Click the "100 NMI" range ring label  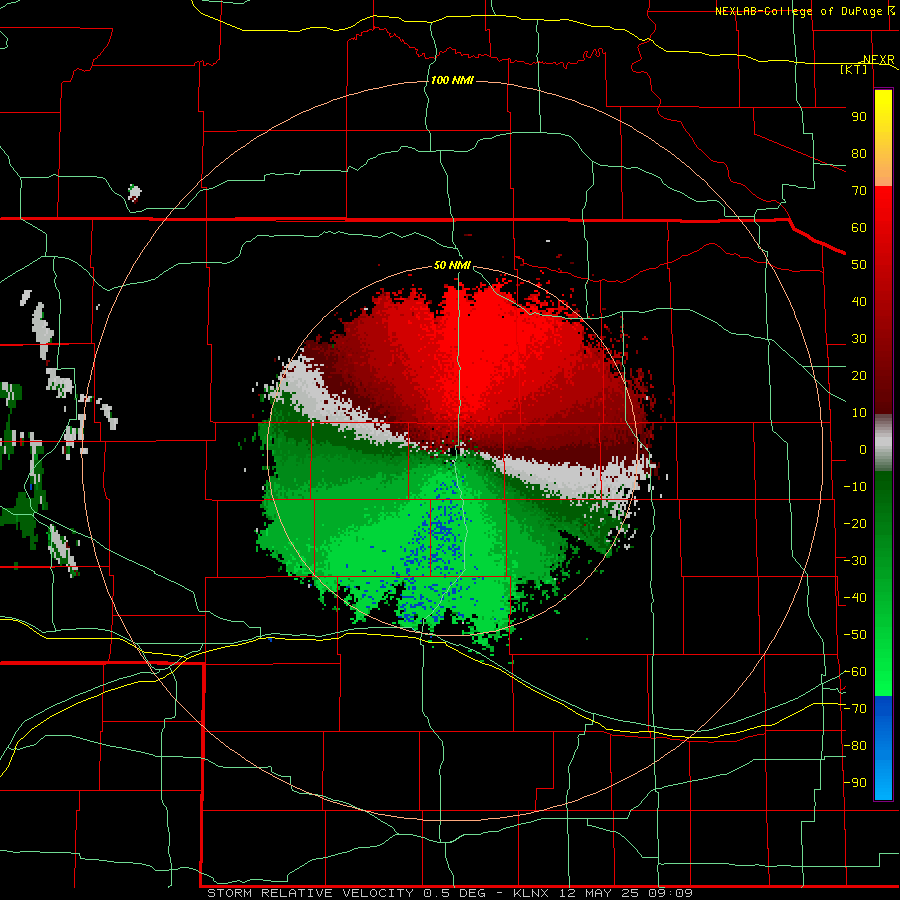[x=452, y=80]
